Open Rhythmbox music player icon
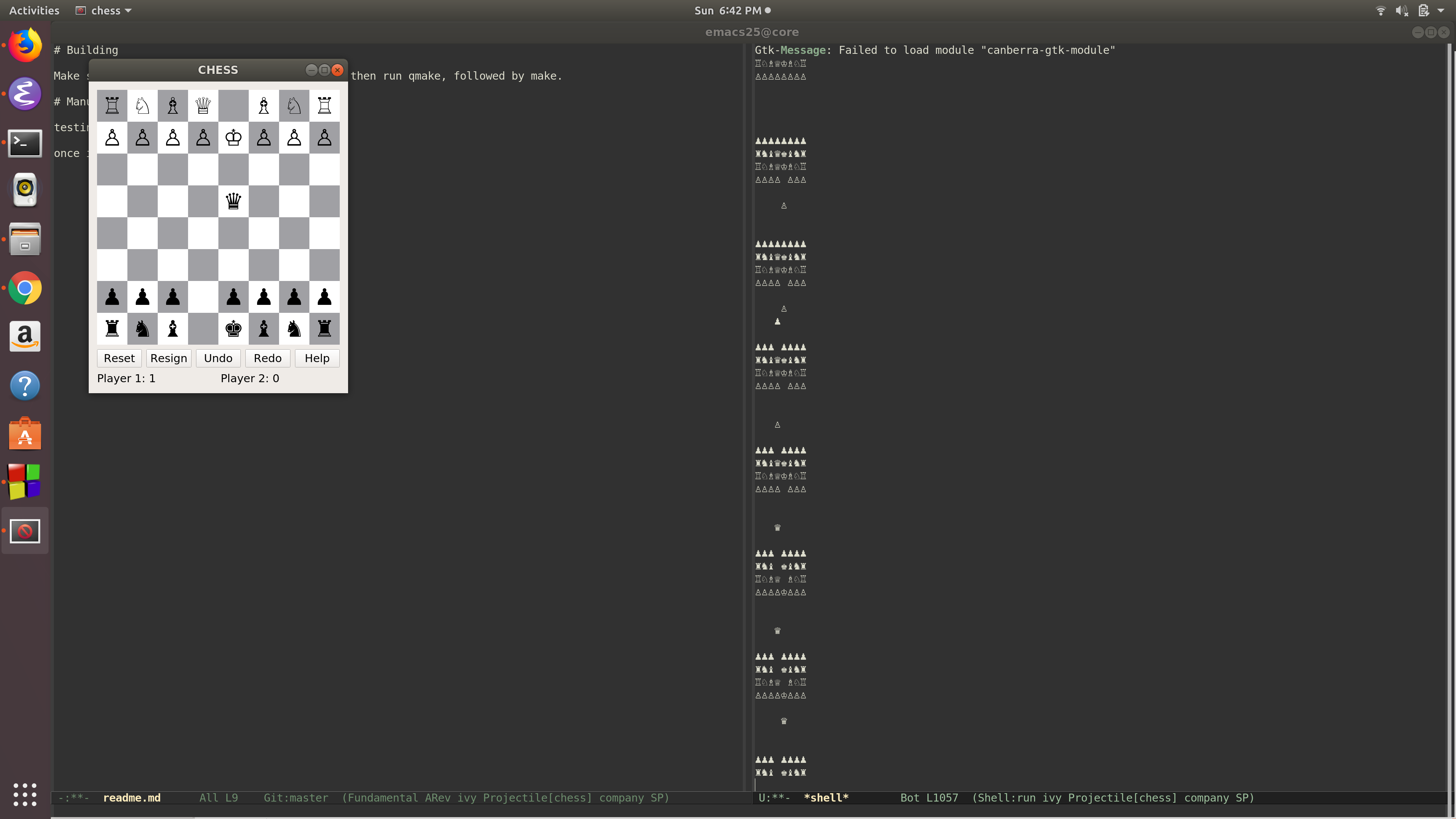 point(25,190)
